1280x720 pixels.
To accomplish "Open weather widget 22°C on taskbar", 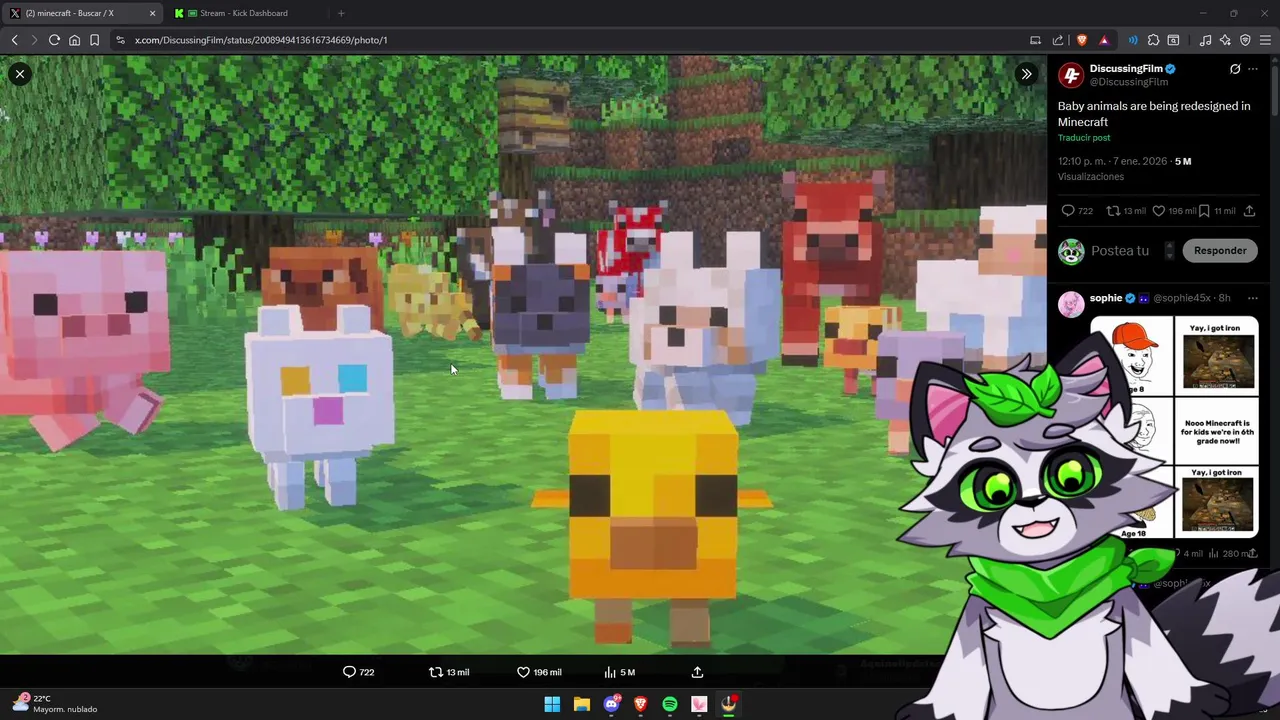I will click(x=55, y=704).
